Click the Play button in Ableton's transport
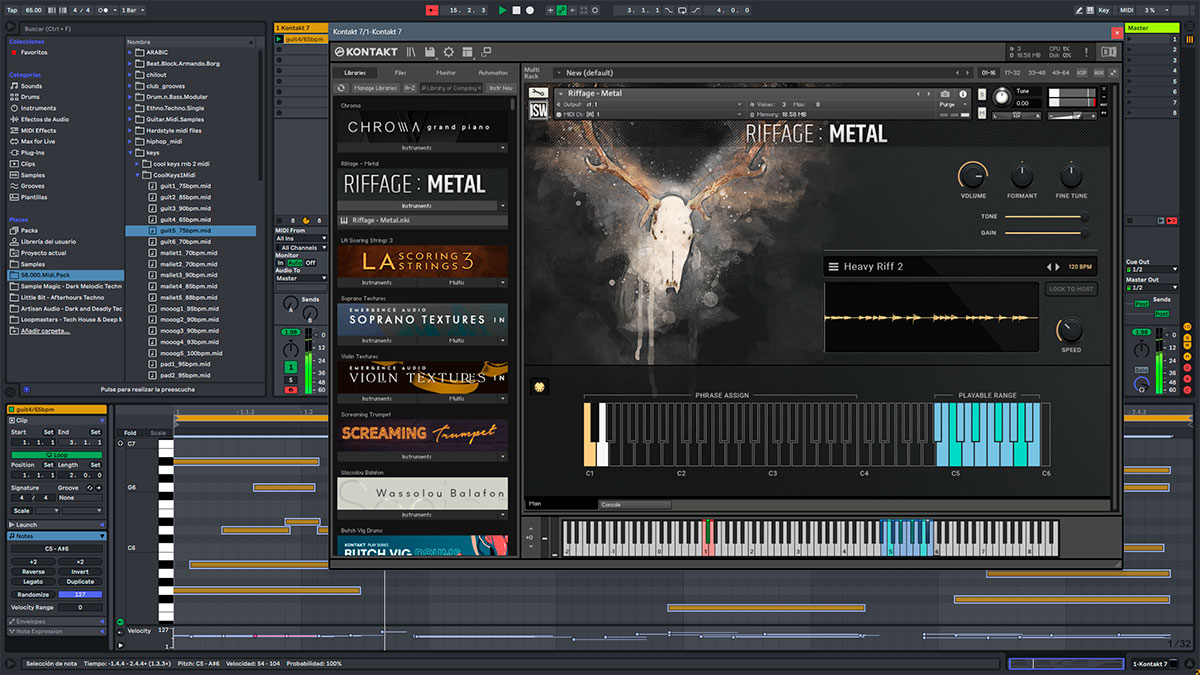Viewport: 1200px width, 675px height. (x=503, y=10)
